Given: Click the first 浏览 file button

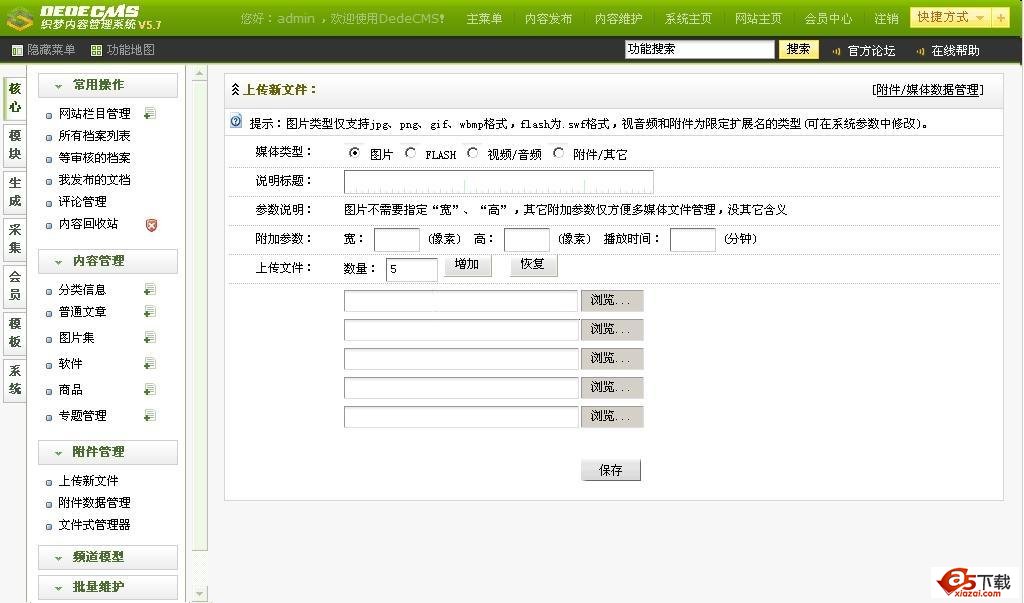Looking at the screenshot, I should [x=612, y=301].
